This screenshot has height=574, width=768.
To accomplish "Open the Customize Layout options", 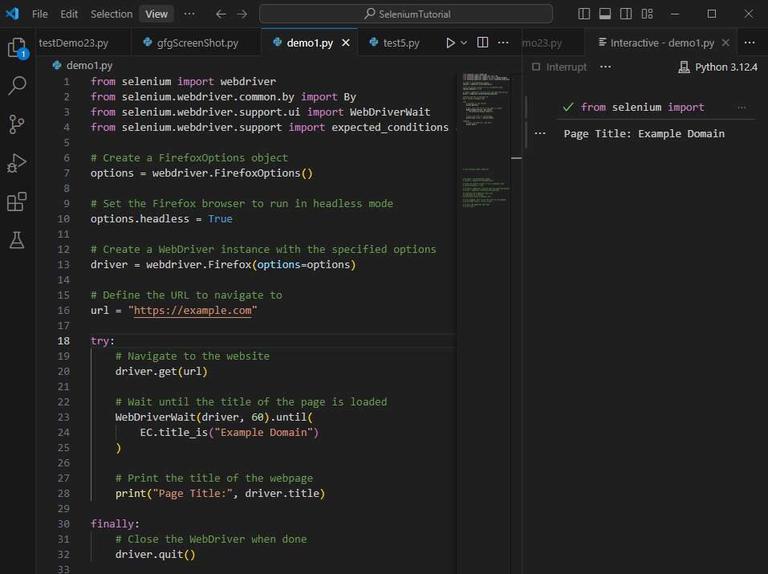I will 647,14.
